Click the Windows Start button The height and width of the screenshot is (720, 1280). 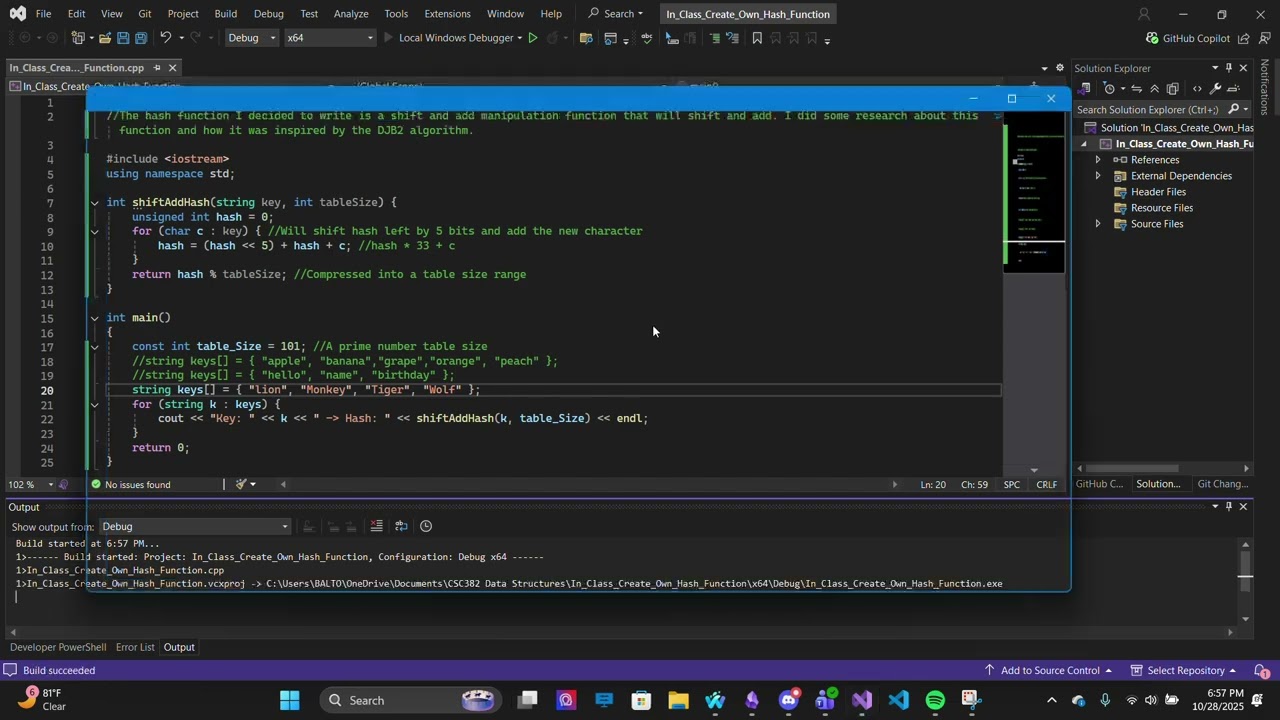coord(290,700)
